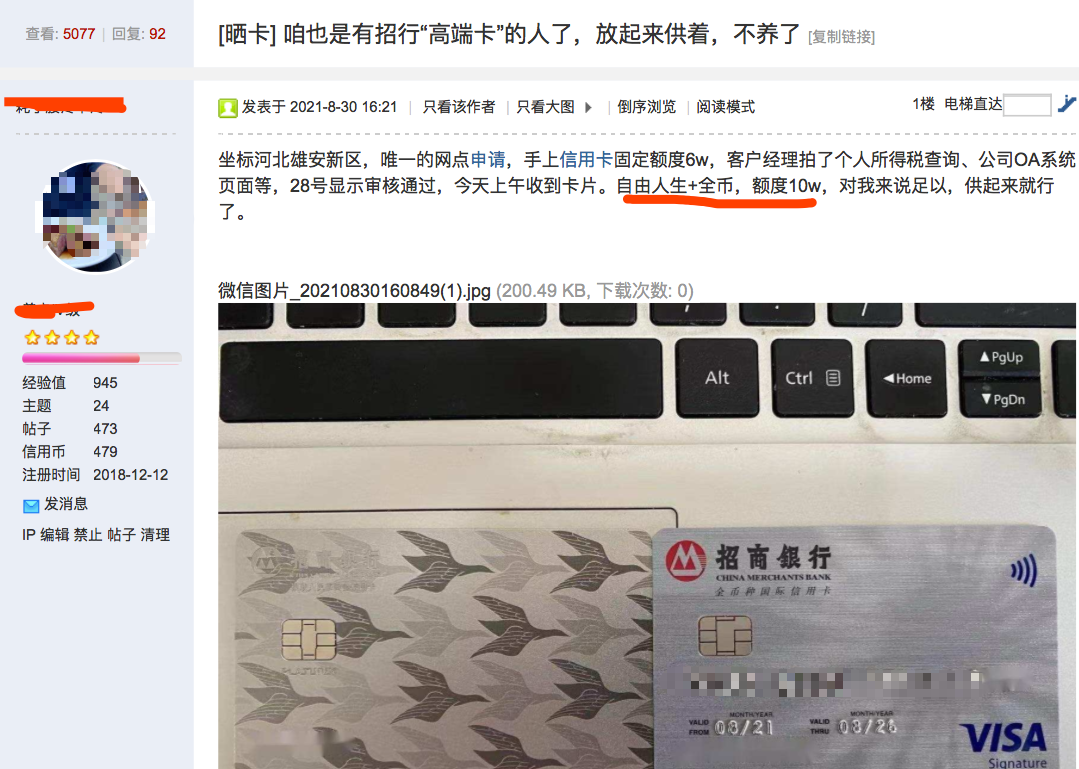1079x769 pixels.
Task: Click the IP moderation link
Action: pos(28,535)
